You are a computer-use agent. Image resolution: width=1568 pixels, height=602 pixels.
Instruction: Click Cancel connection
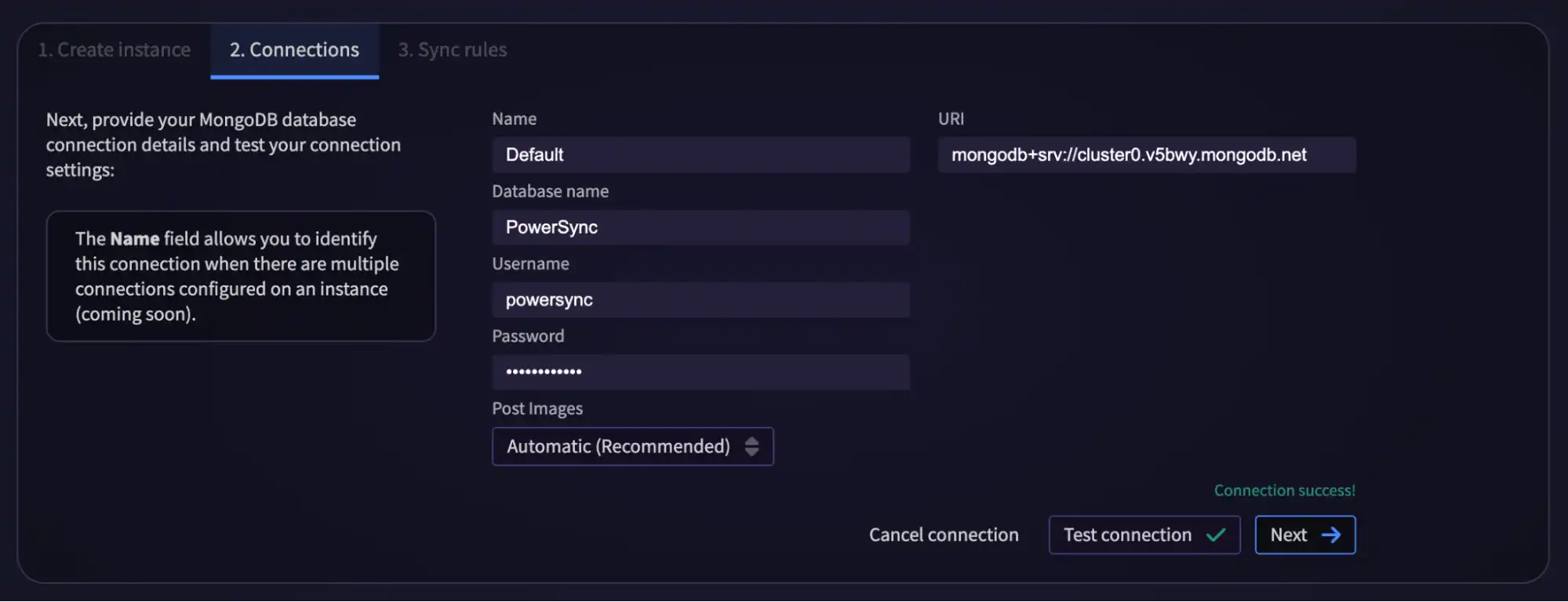[x=944, y=535]
